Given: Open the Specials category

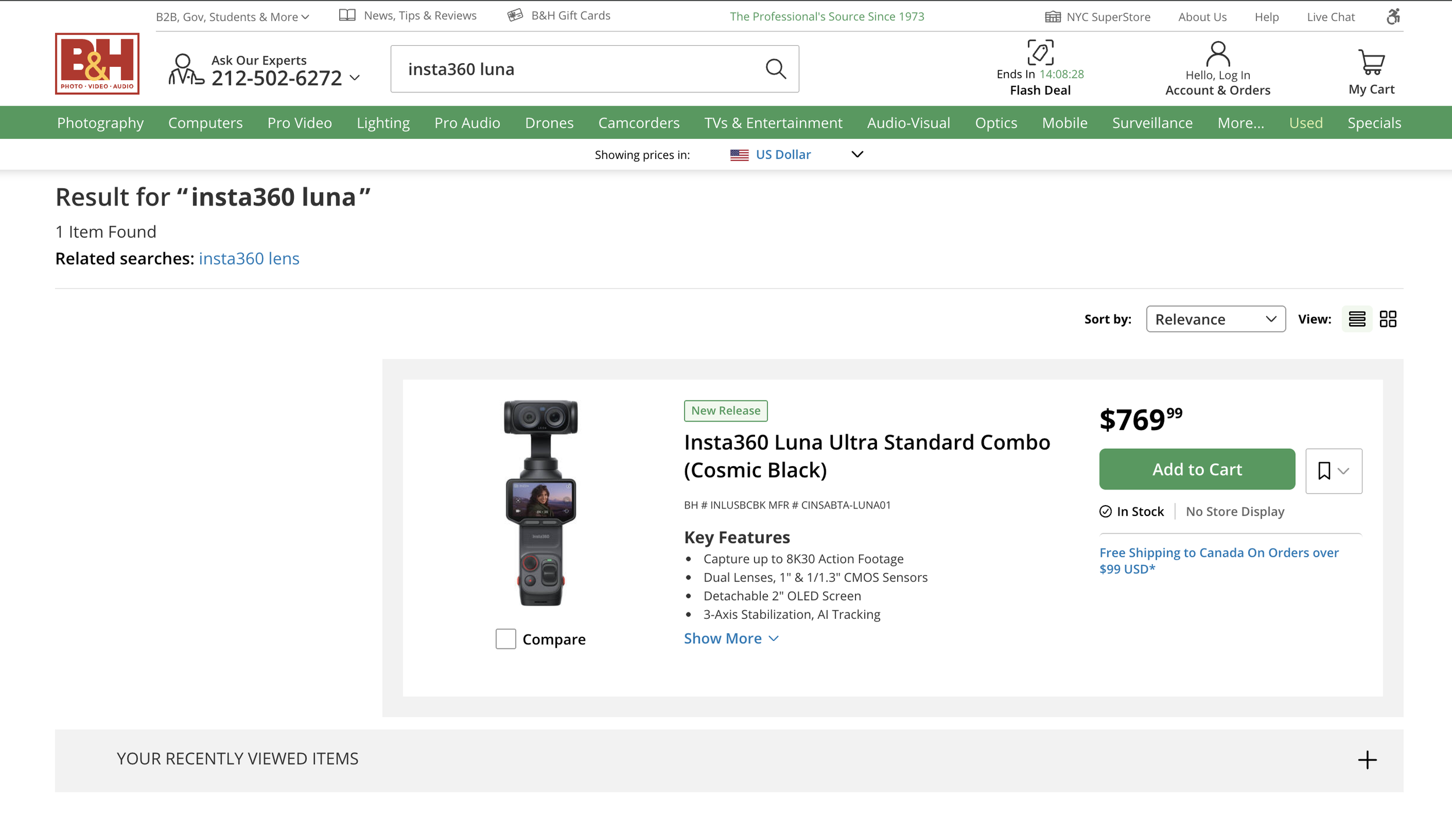Looking at the screenshot, I should click(1374, 123).
